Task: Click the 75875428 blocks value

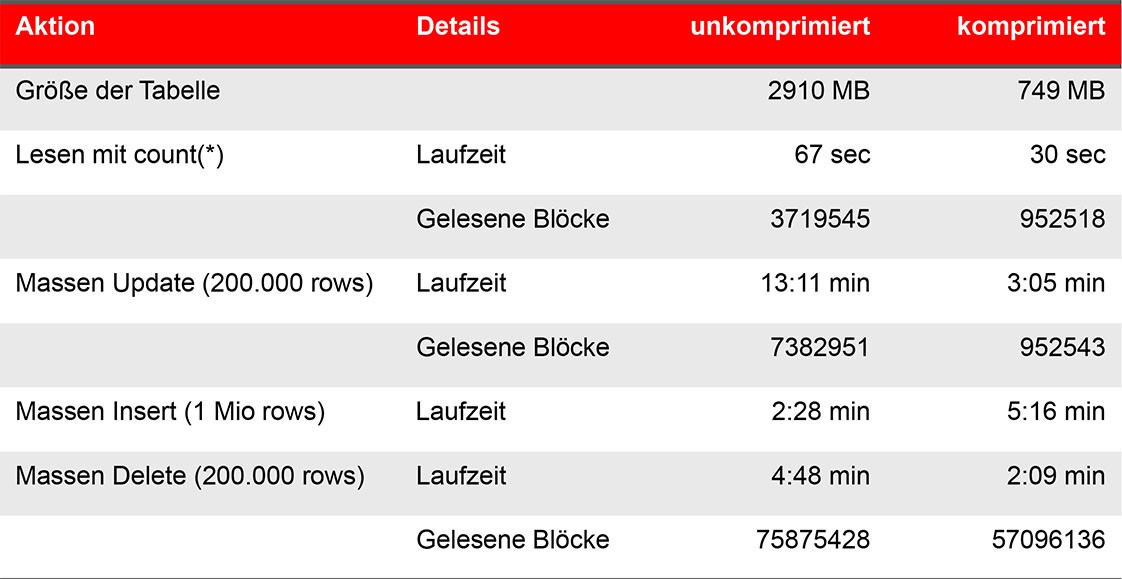Action: tap(813, 540)
